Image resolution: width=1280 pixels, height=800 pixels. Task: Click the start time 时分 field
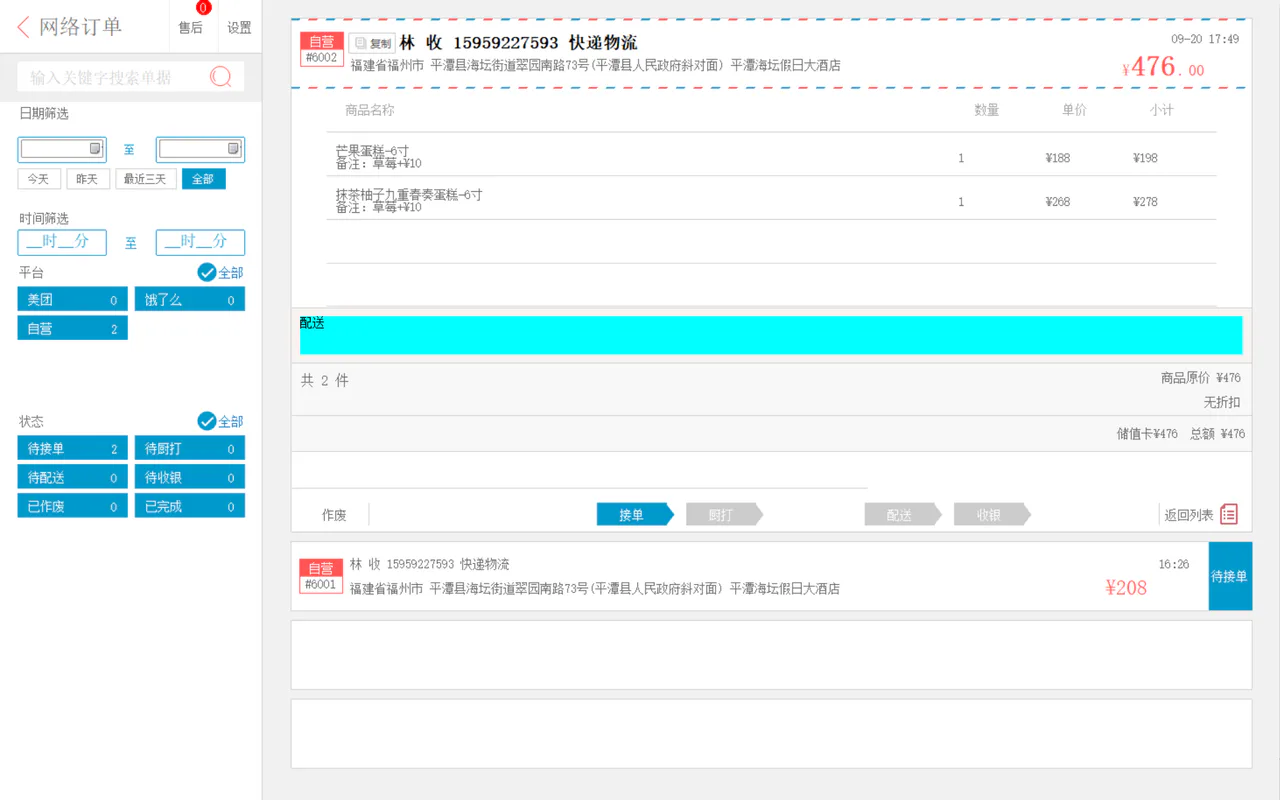[62, 242]
